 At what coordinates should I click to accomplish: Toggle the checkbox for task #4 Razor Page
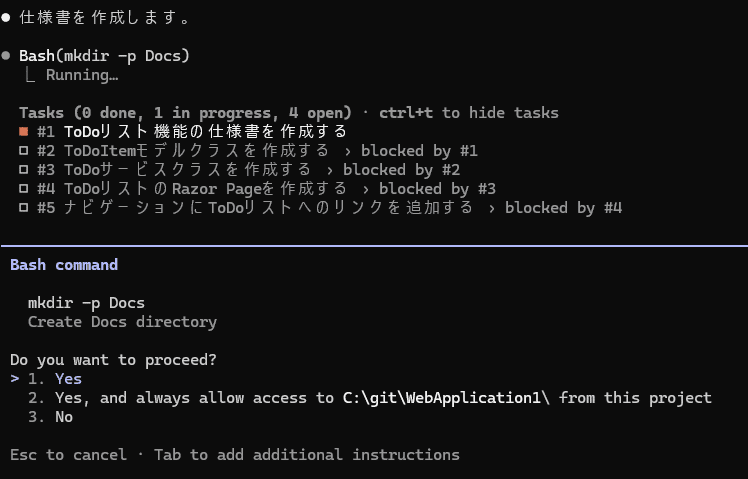(23, 189)
